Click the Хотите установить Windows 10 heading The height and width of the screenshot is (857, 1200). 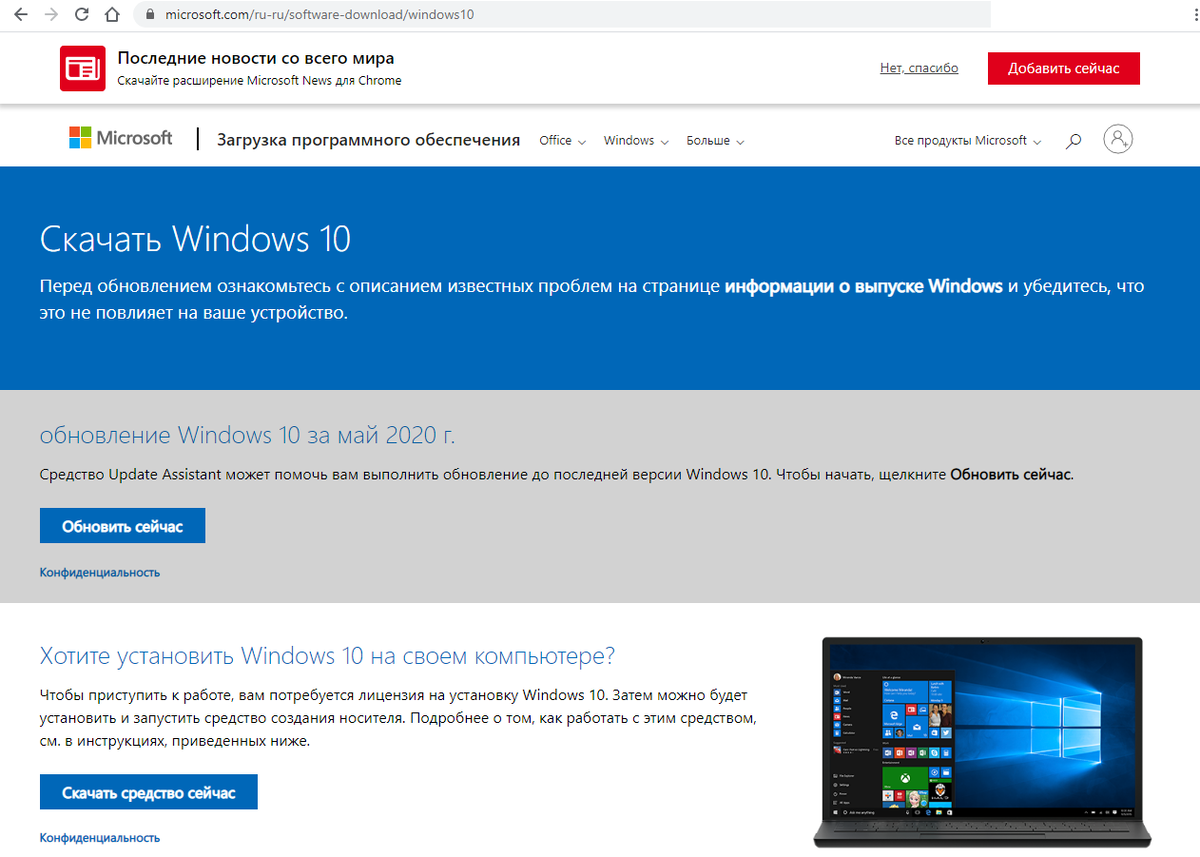(327, 656)
